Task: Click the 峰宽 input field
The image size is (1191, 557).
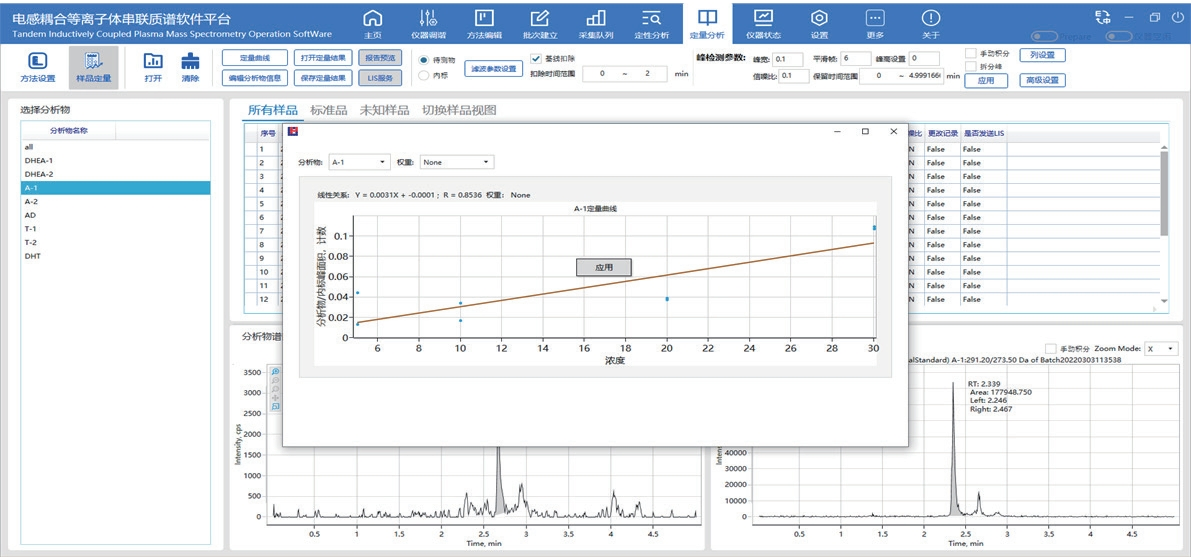Action: pyautogui.click(x=788, y=59)
